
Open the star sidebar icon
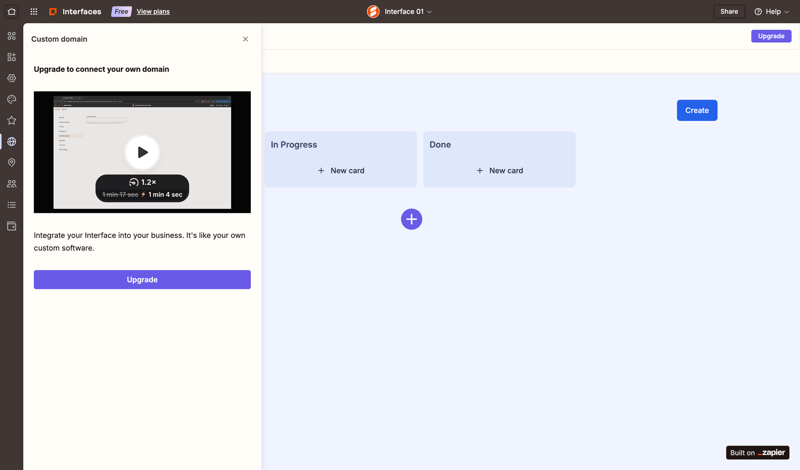pos(11,120)
